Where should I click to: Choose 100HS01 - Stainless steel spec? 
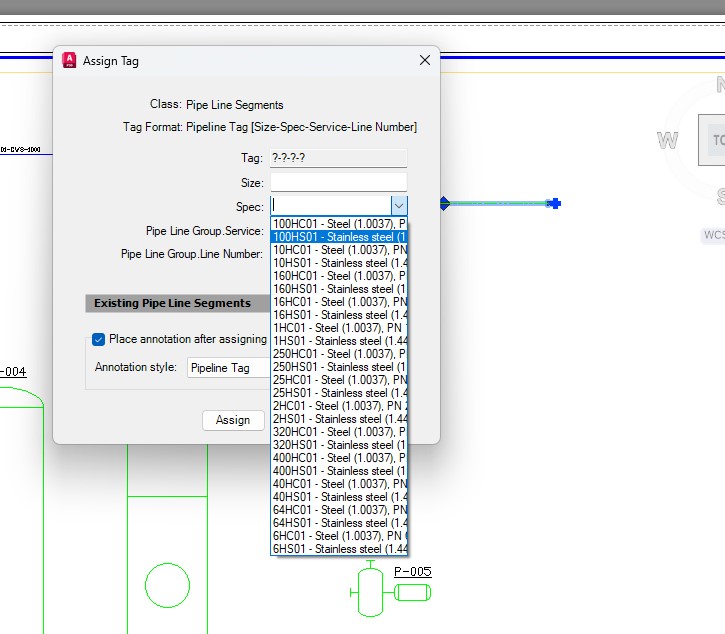339,237
